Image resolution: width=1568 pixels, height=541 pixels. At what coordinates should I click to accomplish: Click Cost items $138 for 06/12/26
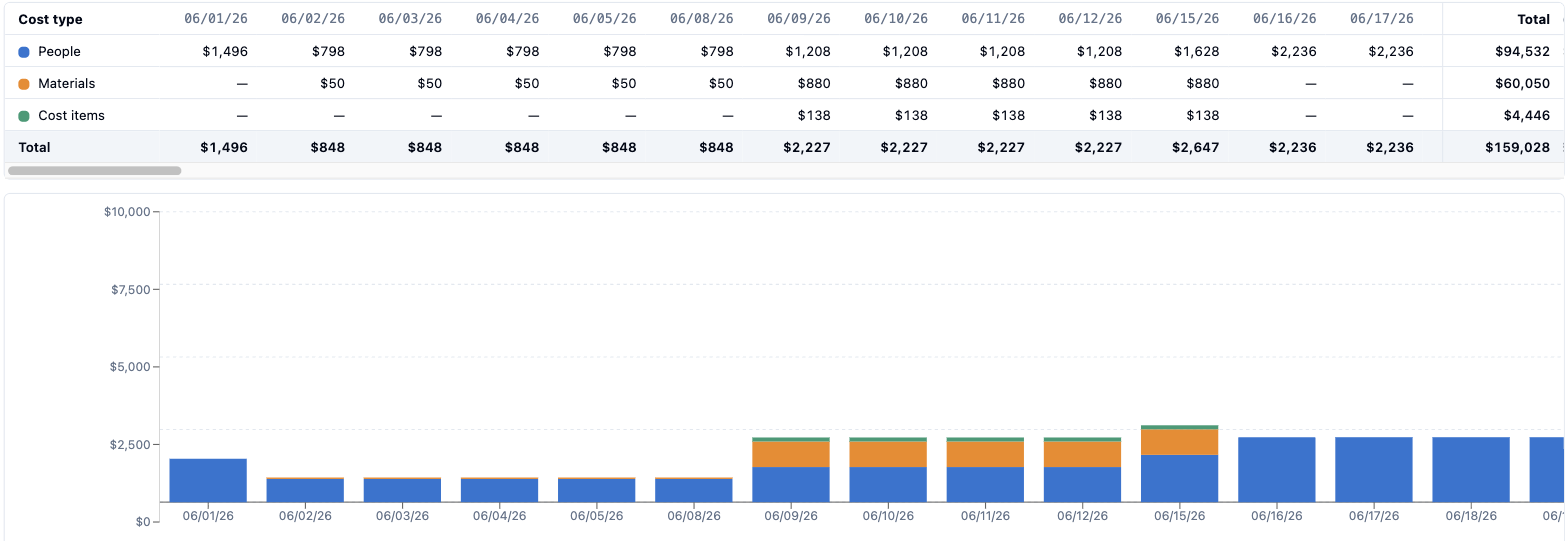coord(1105,116)
